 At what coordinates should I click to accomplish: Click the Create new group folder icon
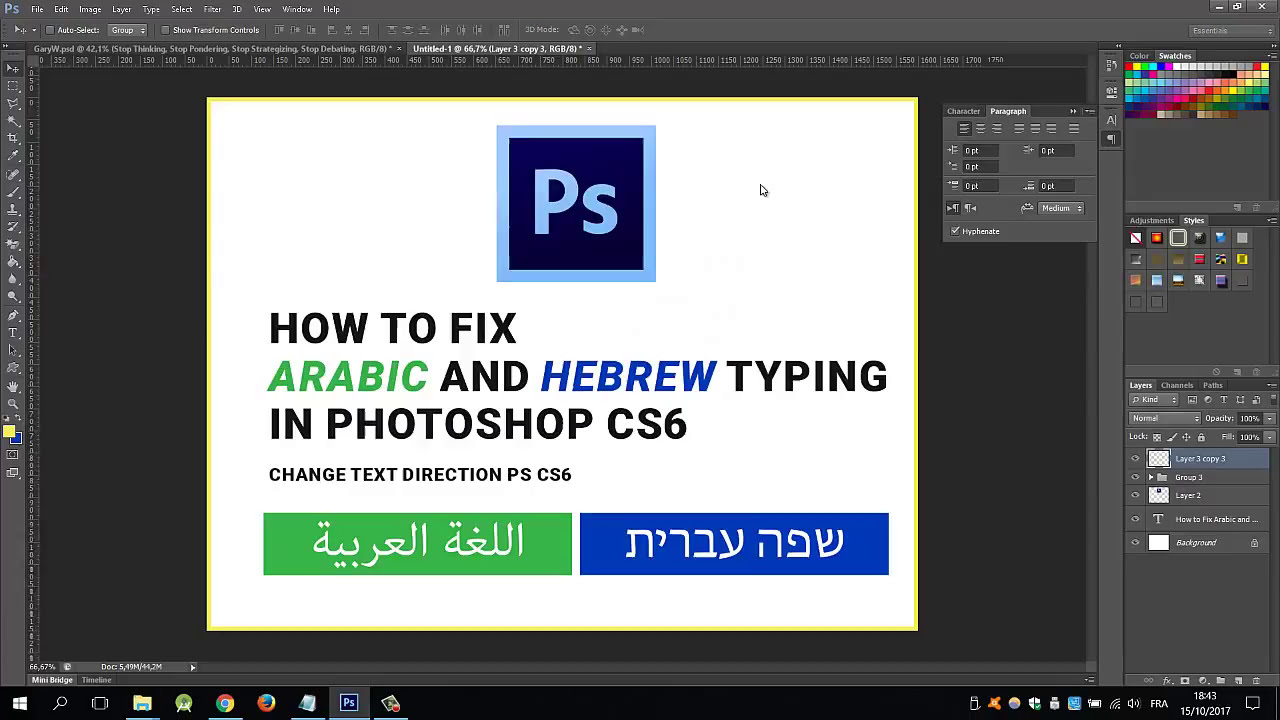click(1221, 680)
